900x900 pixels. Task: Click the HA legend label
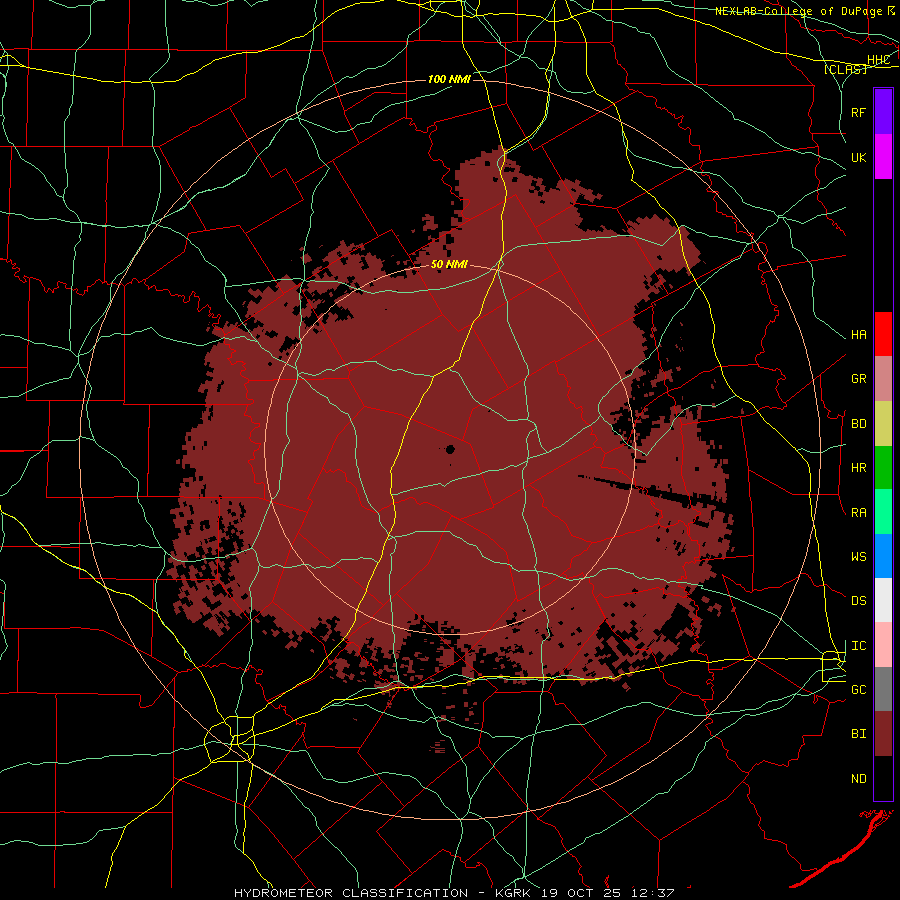pyautogui.click(x=858, y=335)
